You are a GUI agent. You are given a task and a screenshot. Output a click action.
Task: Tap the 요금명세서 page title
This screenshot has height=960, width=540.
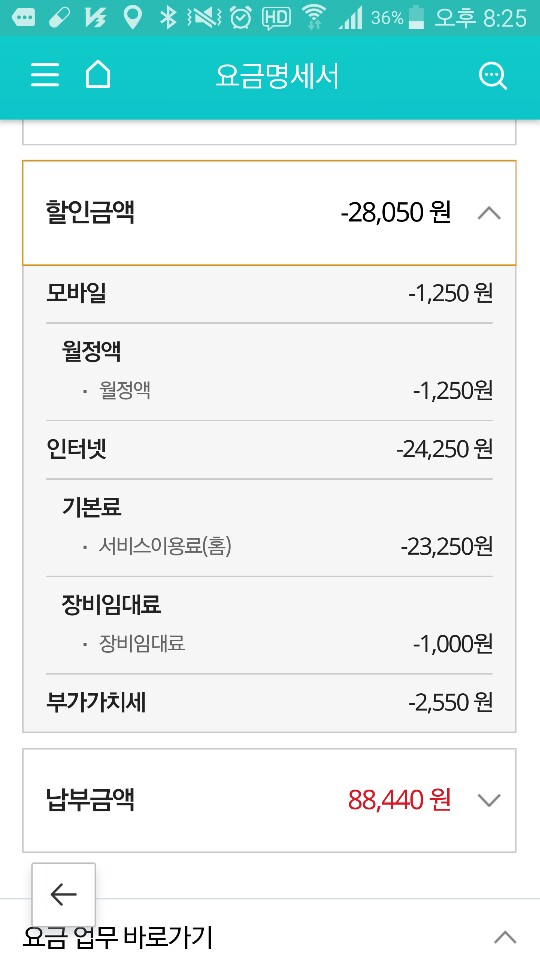coord(277,76)
